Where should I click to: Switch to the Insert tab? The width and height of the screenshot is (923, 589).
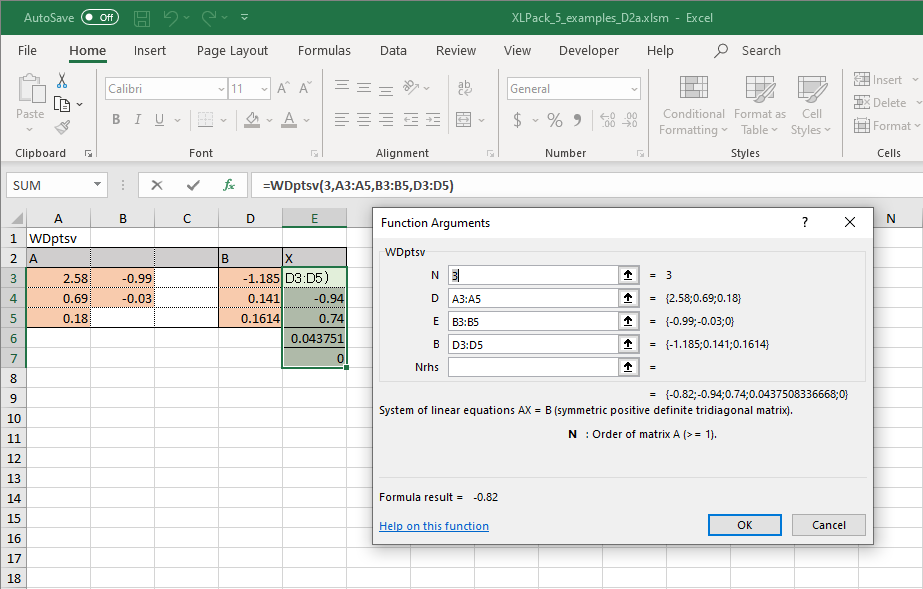coord(150,51)
